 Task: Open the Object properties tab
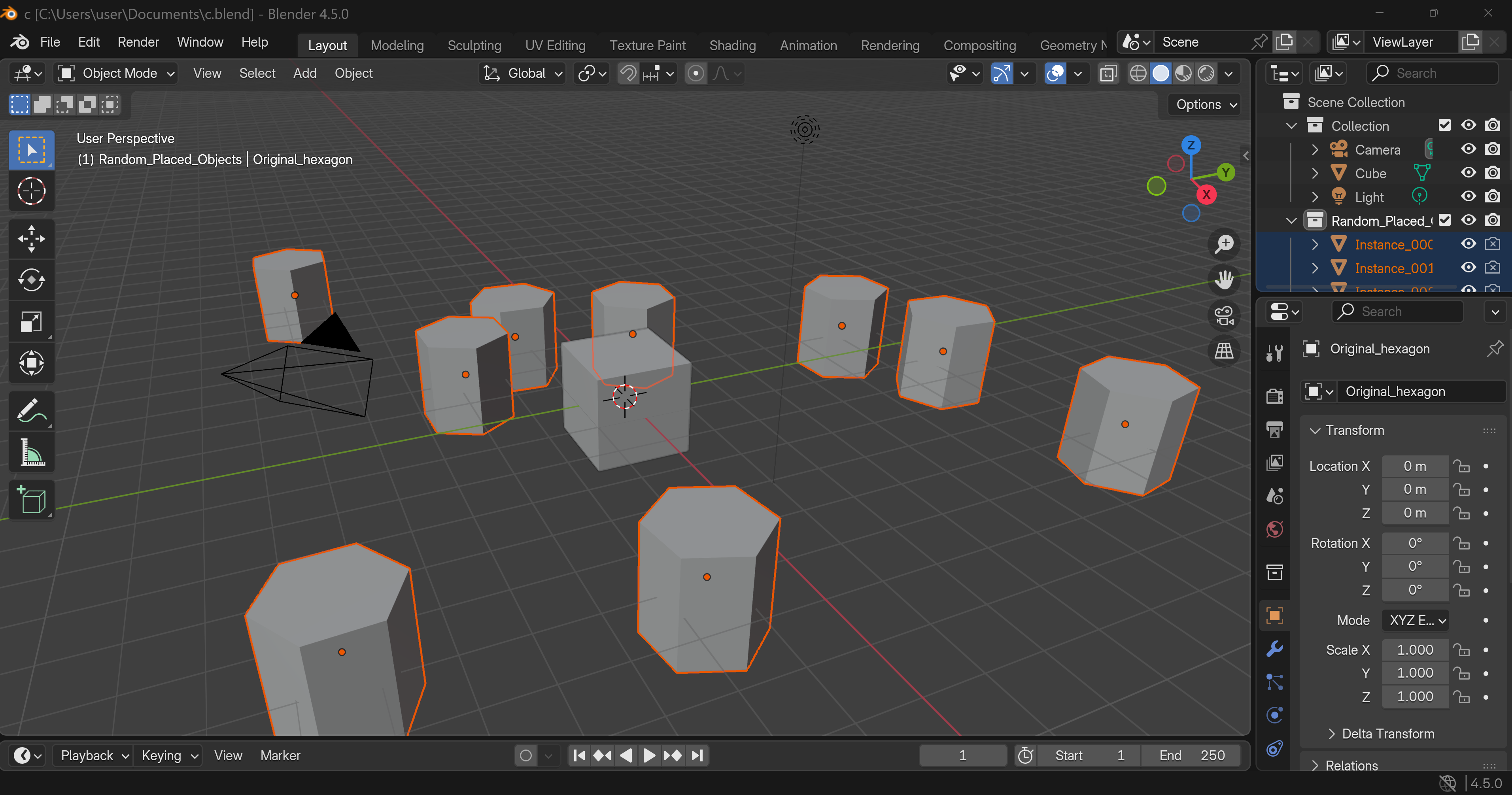tap(1274, 616)
